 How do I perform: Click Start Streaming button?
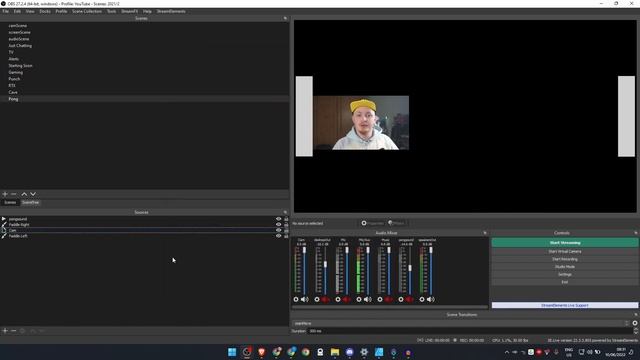pyautogui.click(x=565, y=242)
